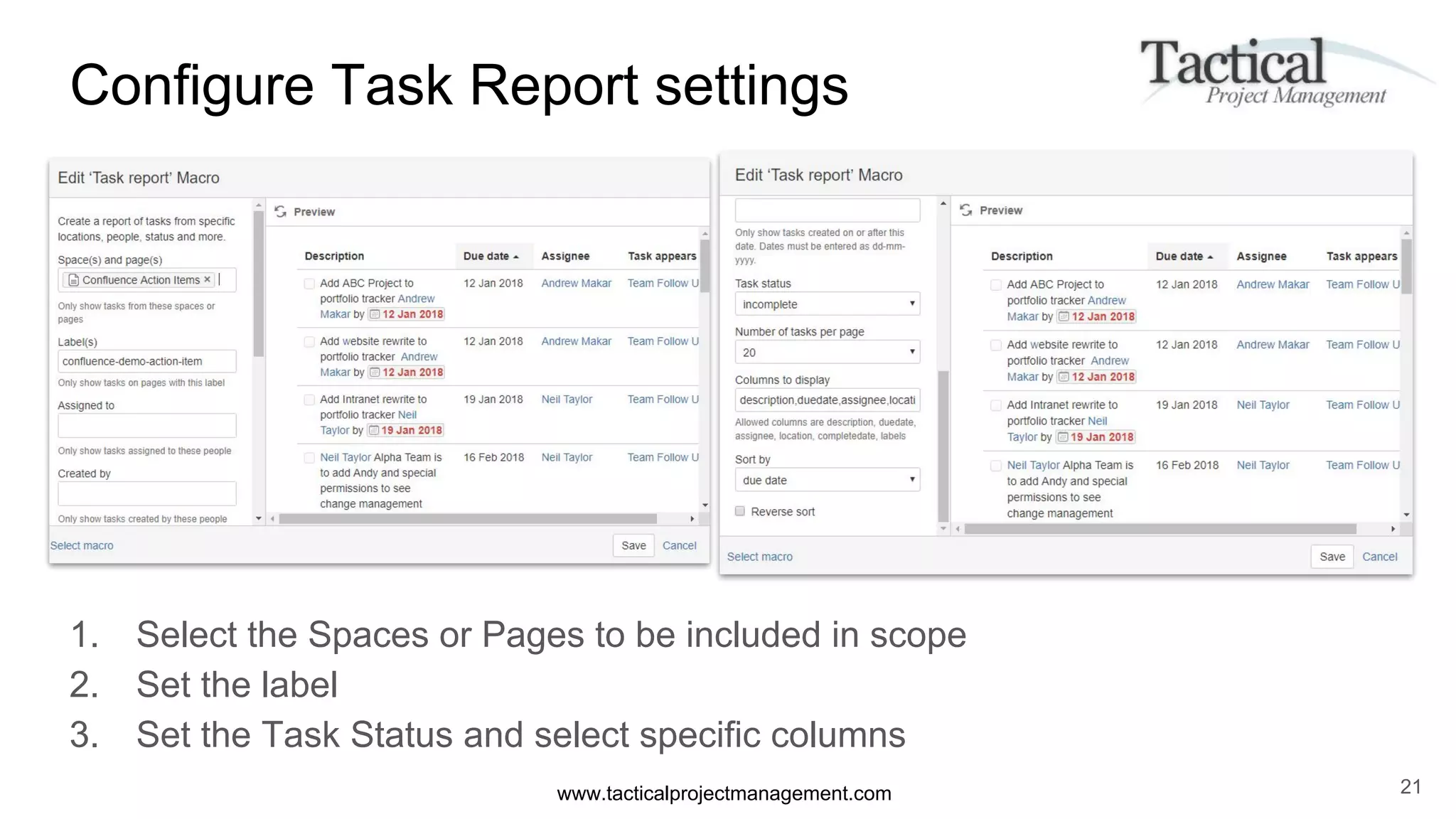Open Team Follow U link for 16 Feb in right preview
The height and width of the screenshot is (819, 1456).
1363,465
